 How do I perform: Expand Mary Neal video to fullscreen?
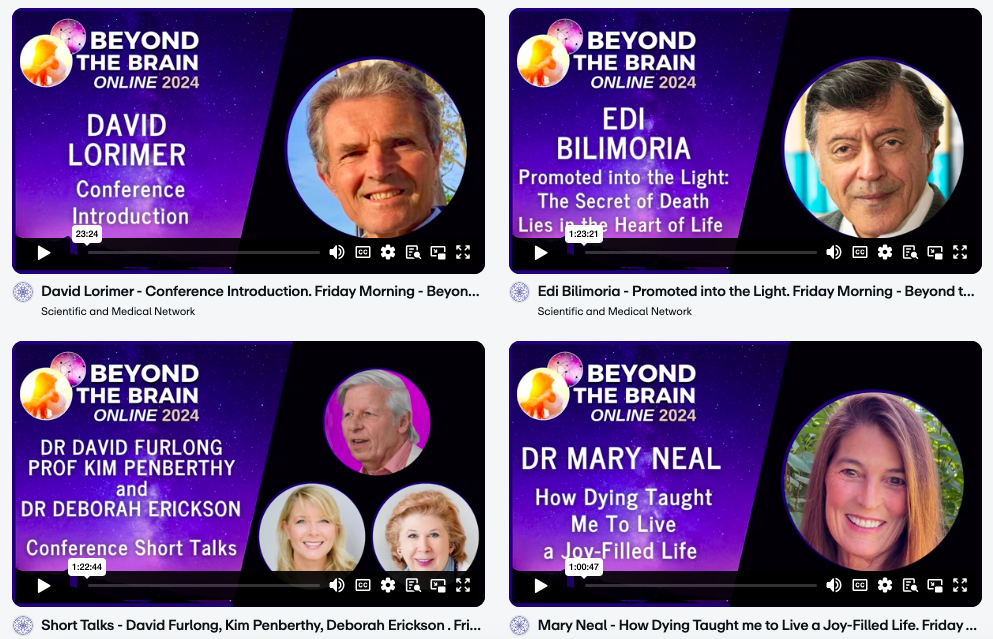coord(960,585)
